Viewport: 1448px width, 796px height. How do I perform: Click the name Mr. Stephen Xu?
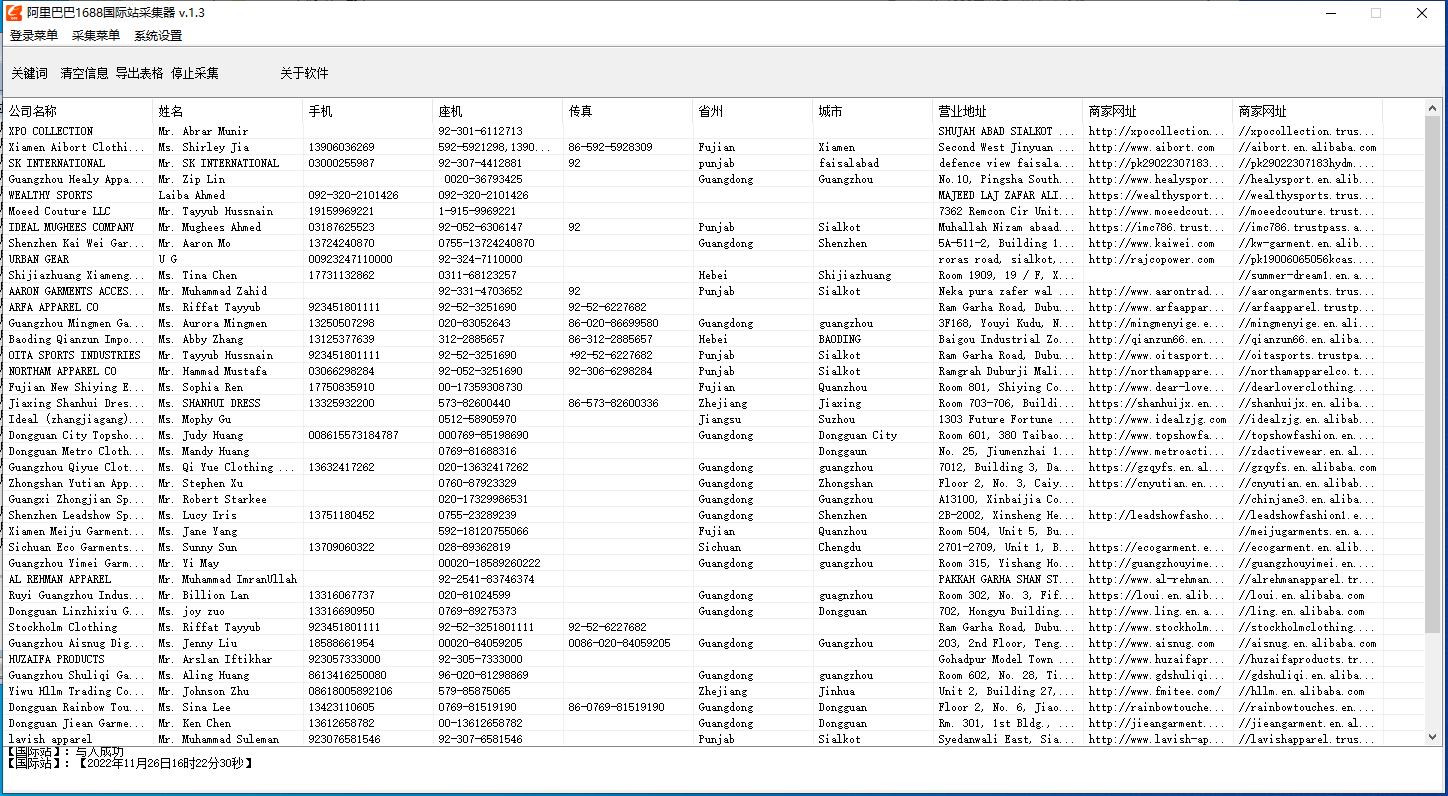click(x=200, y=483)
